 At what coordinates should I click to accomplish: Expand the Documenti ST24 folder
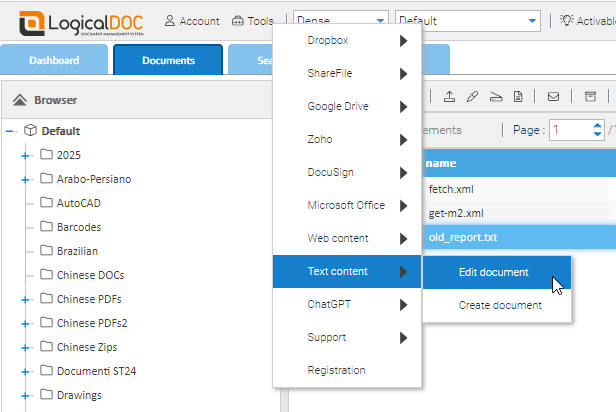pos(25,372)
